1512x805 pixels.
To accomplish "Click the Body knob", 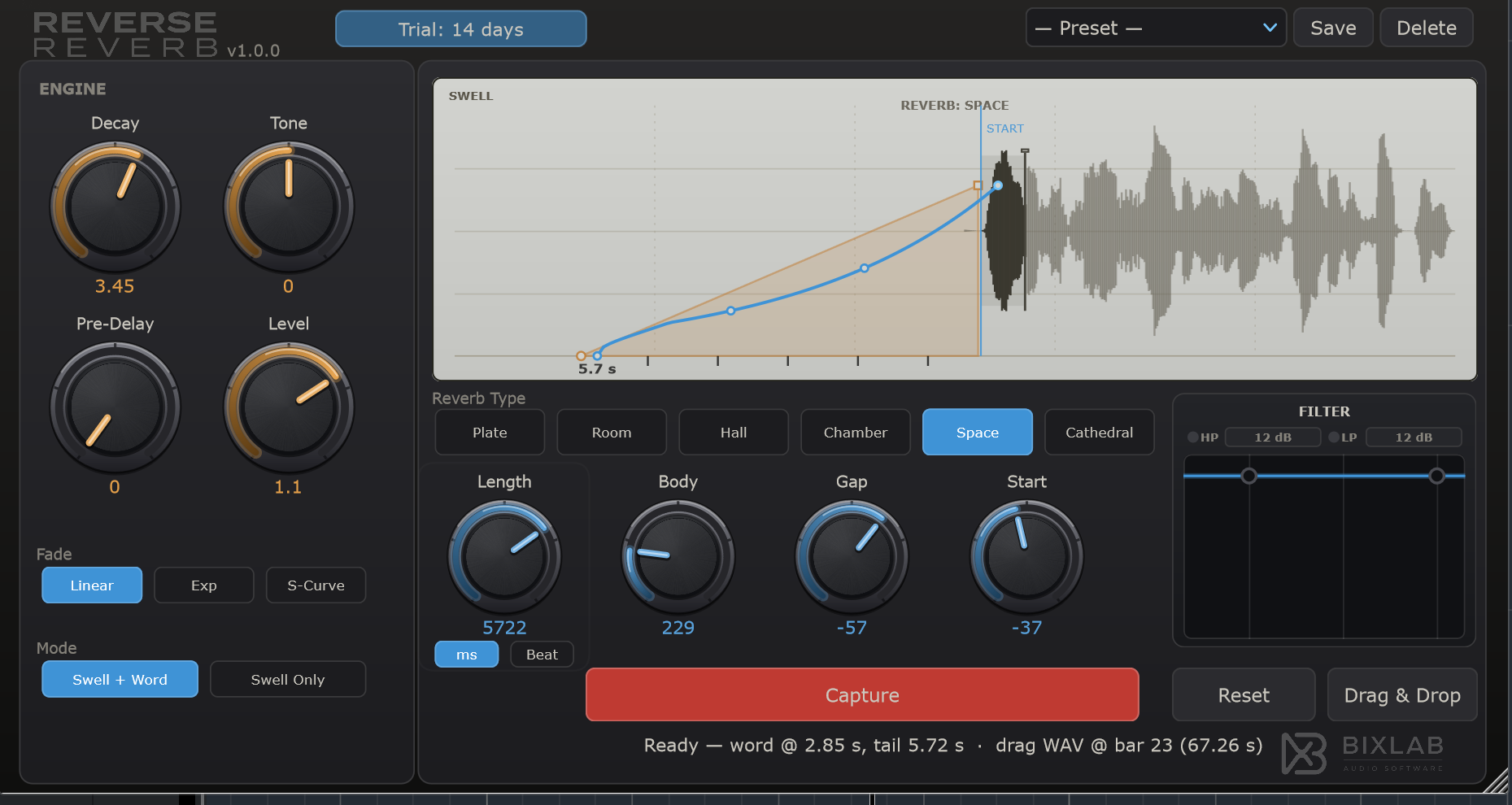I will point(678,557).
